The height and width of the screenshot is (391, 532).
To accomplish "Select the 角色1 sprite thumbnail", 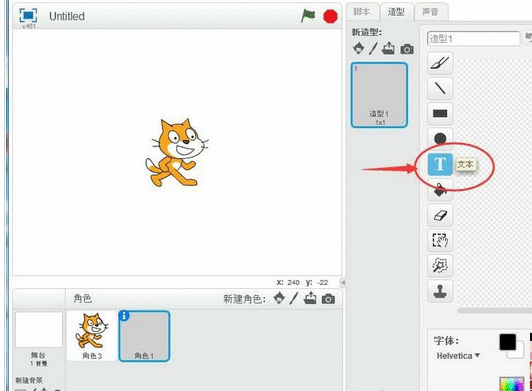I will 144,336.
